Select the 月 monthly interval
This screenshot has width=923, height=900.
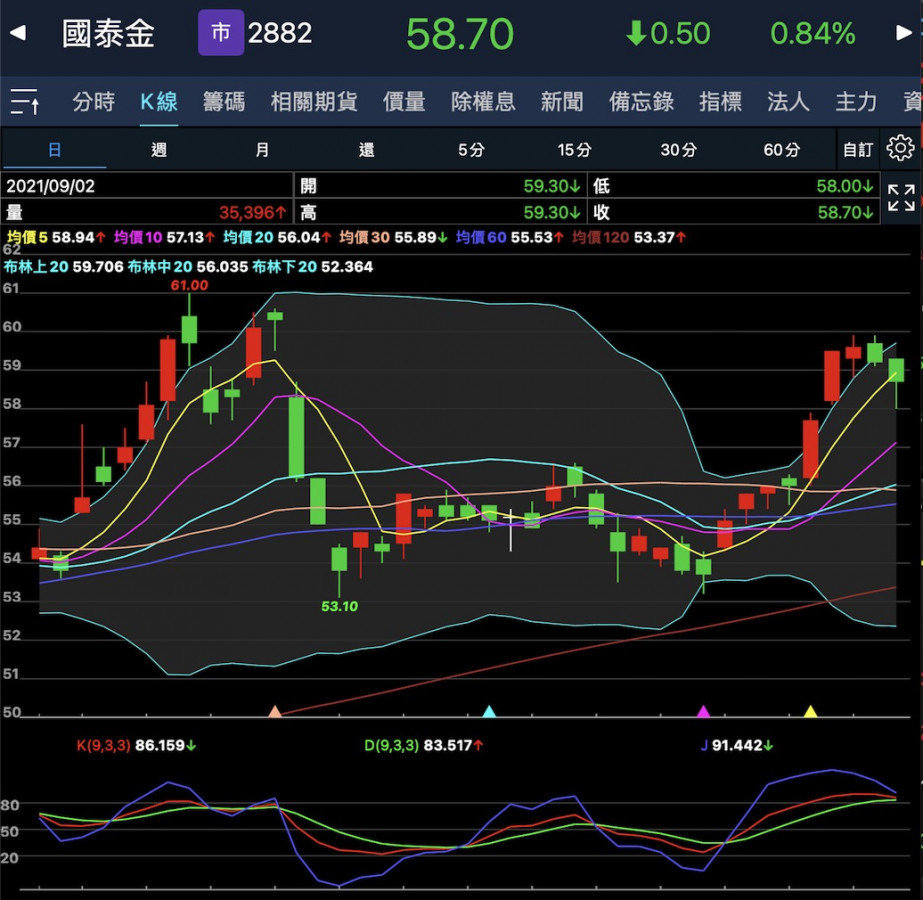262,150
